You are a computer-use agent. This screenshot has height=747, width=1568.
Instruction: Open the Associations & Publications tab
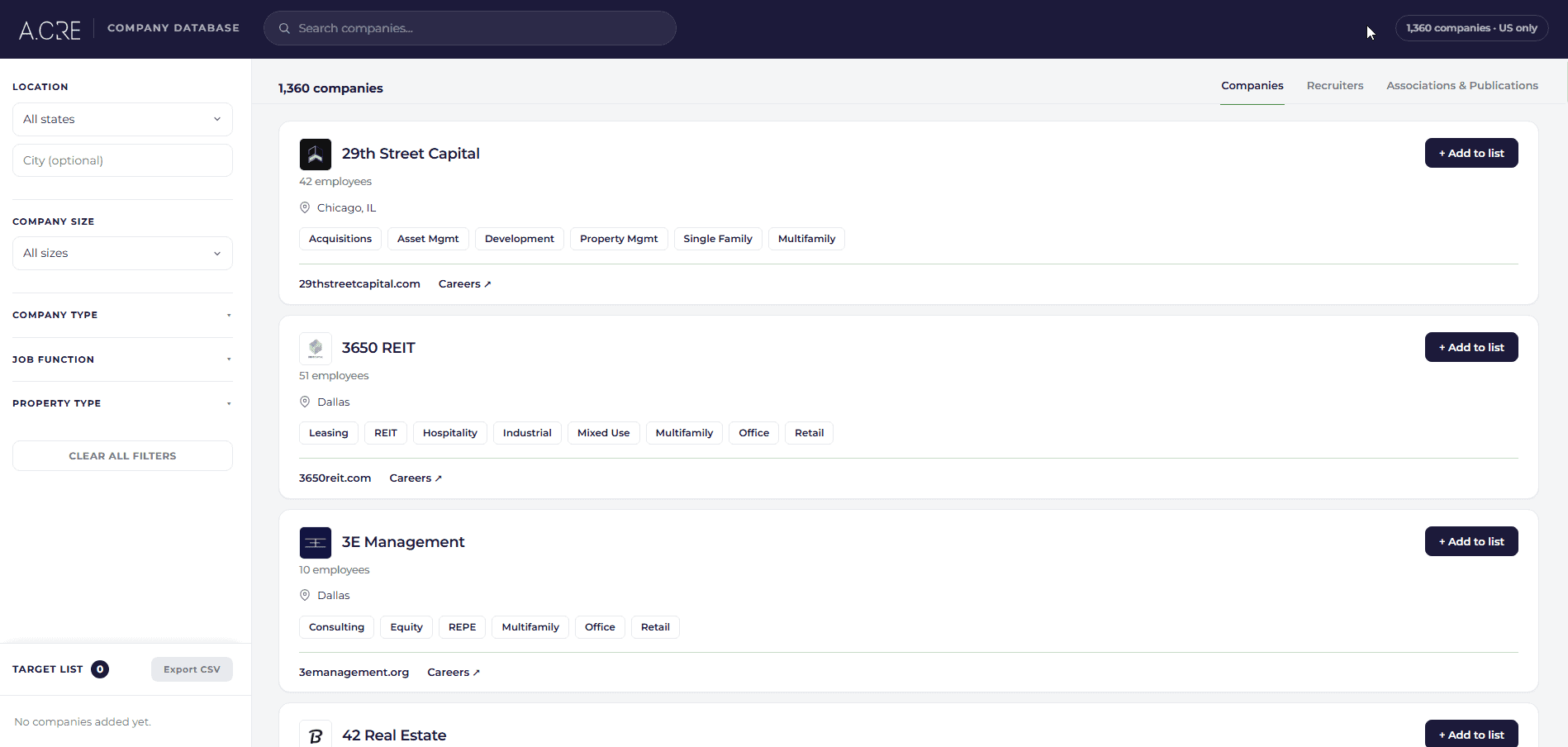pyautogui.click(x=1462, y=85)
